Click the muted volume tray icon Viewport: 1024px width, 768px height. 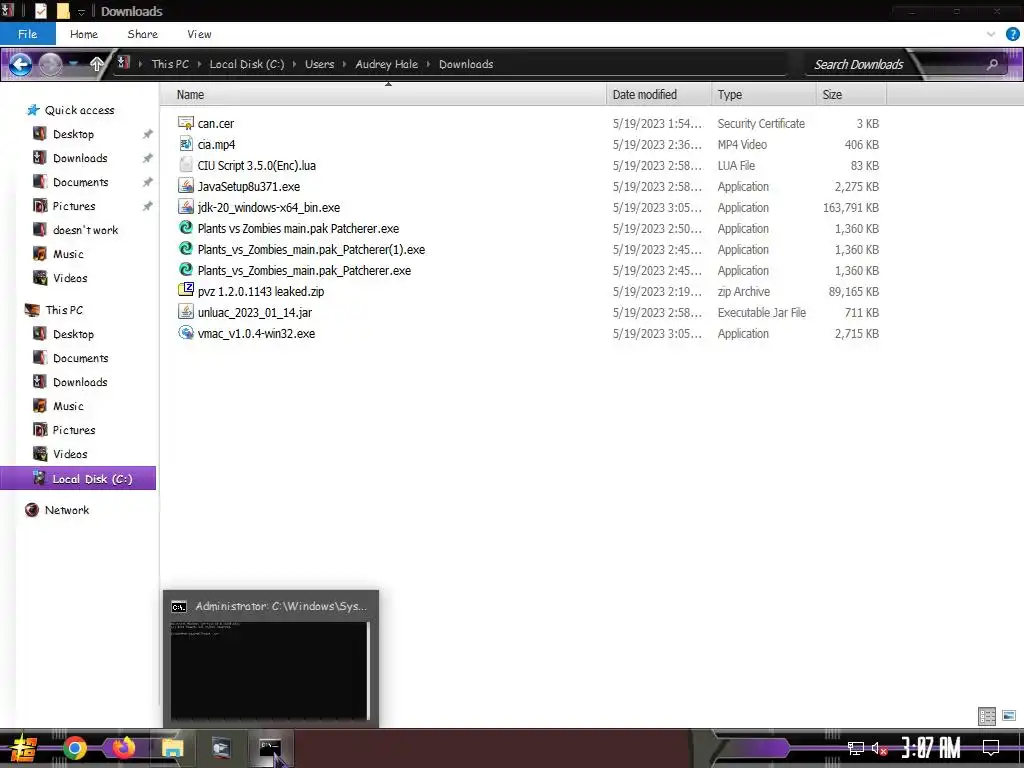pos(879,748)
